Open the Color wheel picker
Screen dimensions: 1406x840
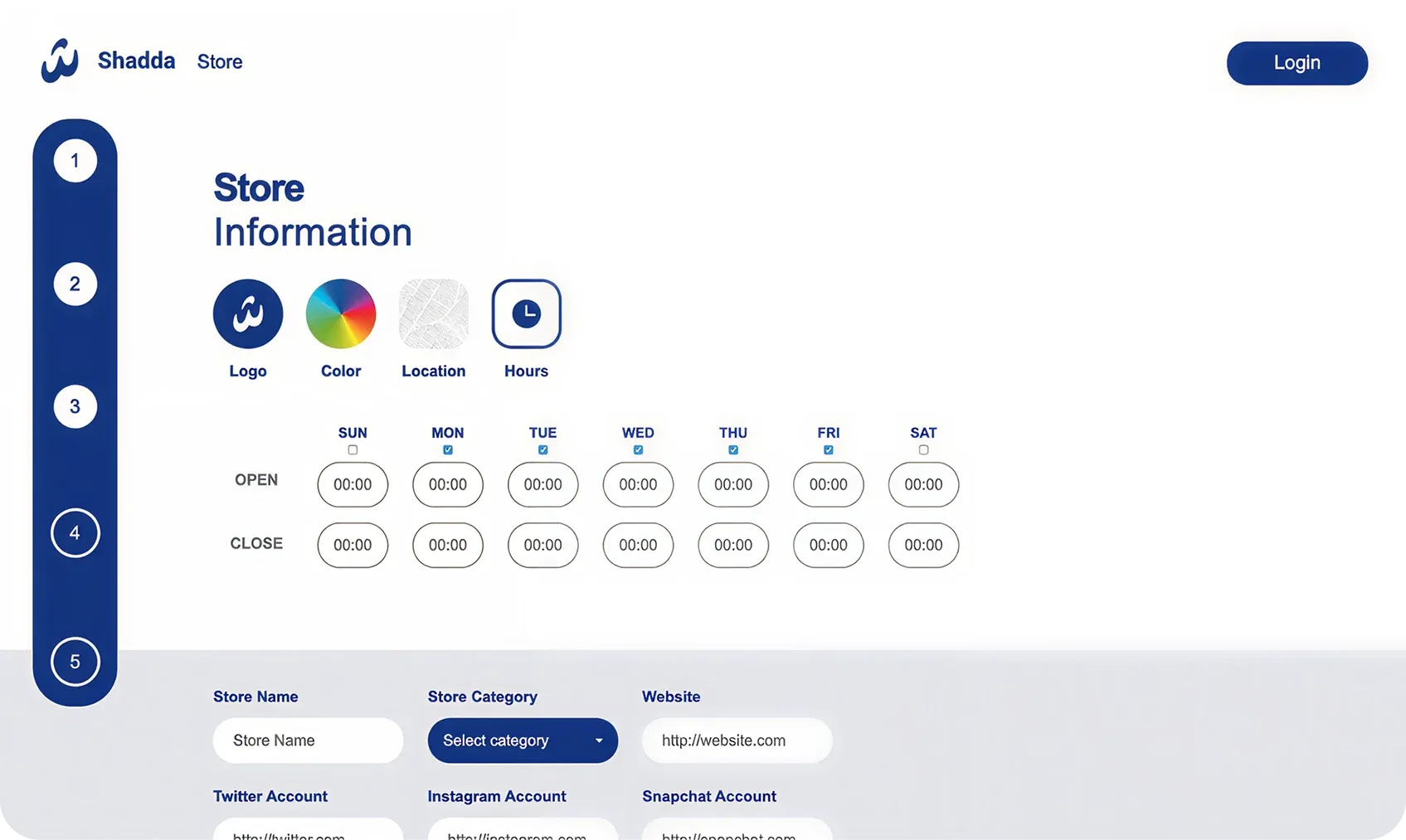341,314
